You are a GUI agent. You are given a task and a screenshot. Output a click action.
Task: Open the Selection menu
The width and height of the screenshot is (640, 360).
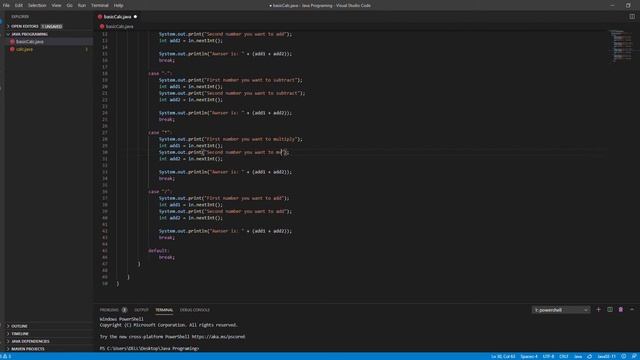tap(37, 5)
